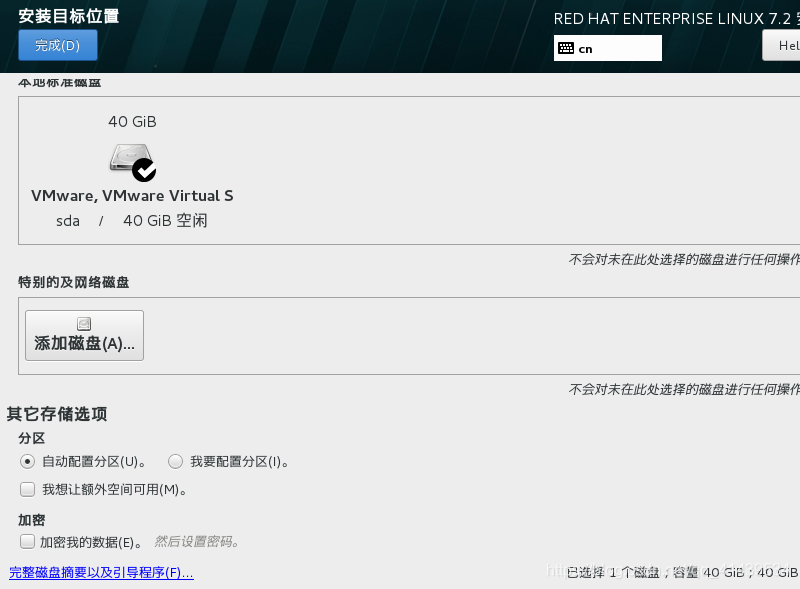Open the cn keyboard layout field
The image size is (800, 589).
coord(608,48)
